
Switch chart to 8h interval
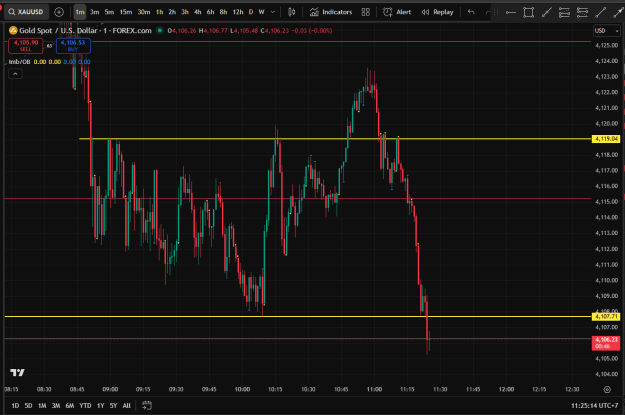tap(223, 12)
